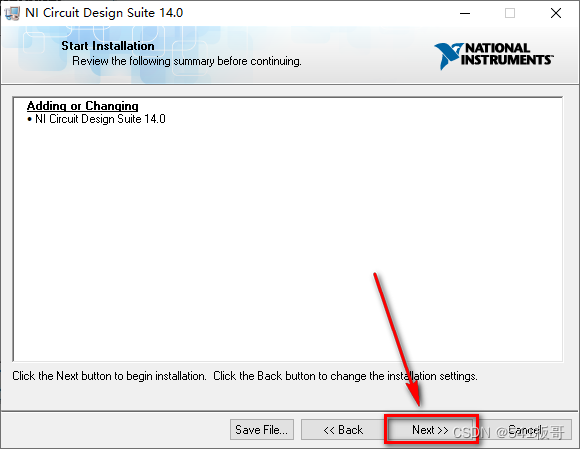Click the National Instruments eagle emblem
The image size is (580, 449).
click(x=448, y=56)
